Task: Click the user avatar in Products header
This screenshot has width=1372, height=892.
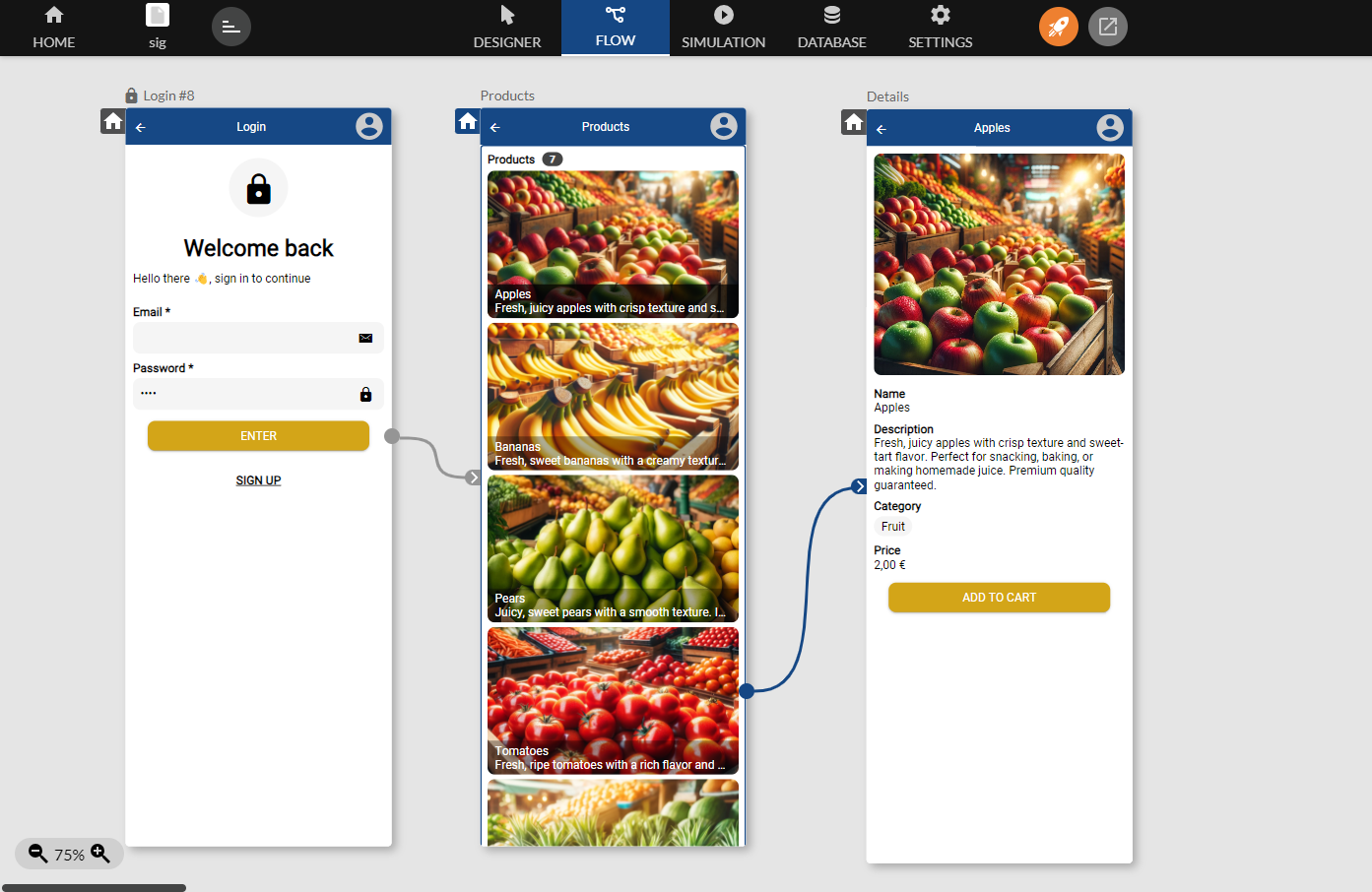Action: pyautogui.click(x=724, y=126)
